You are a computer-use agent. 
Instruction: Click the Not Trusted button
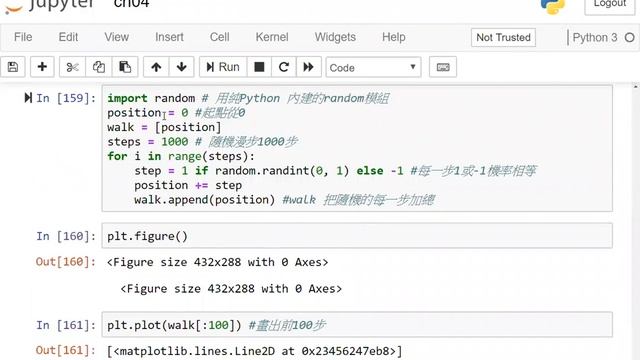[x=503, y=38]
